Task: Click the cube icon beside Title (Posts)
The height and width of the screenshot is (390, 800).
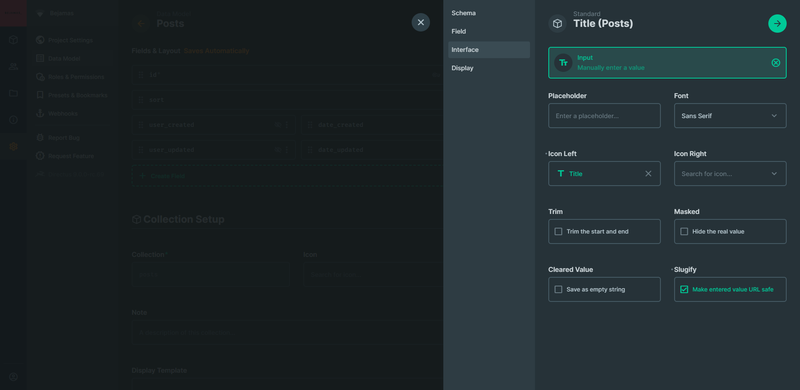Action: tap(558, 23)
